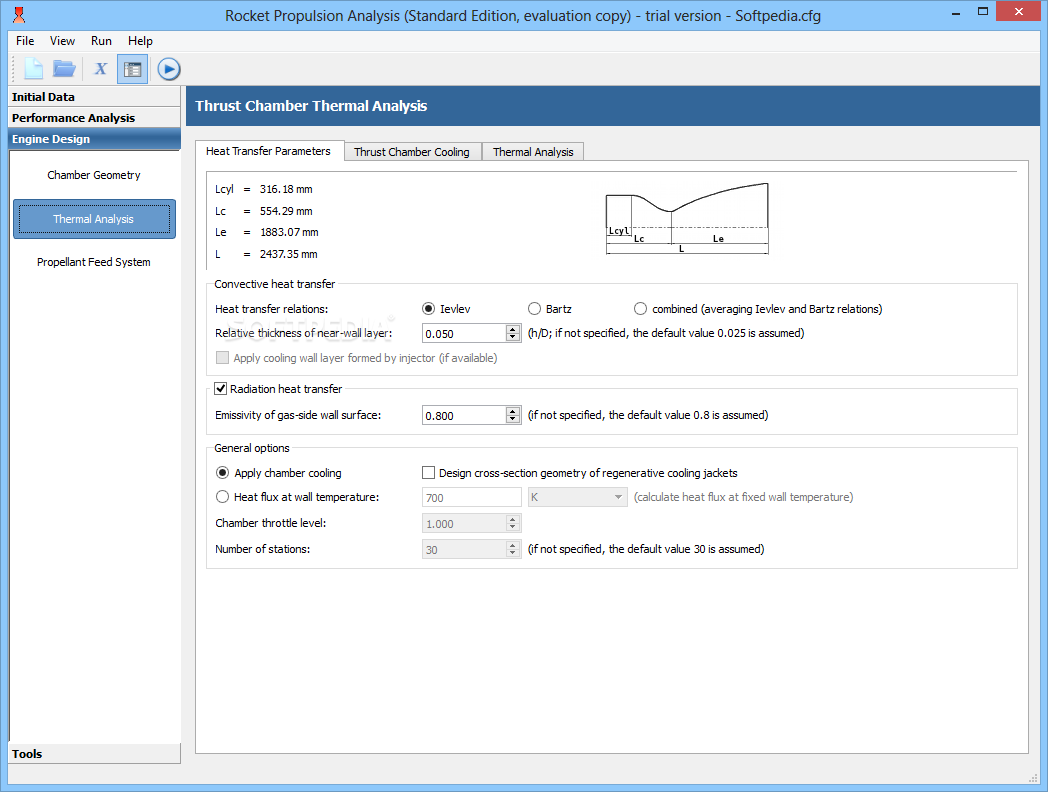The image size is (1048, 792).
Task: Click the Open folder toolbar icon
Action: coord(65,69)
